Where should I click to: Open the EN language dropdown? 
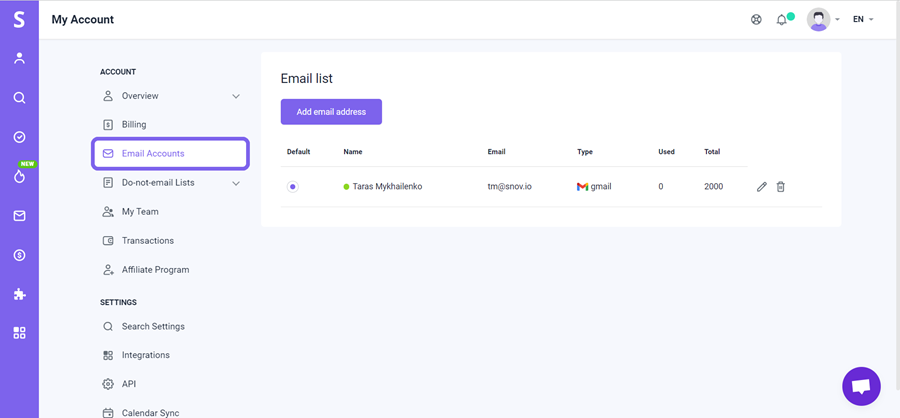pos(863,20)
